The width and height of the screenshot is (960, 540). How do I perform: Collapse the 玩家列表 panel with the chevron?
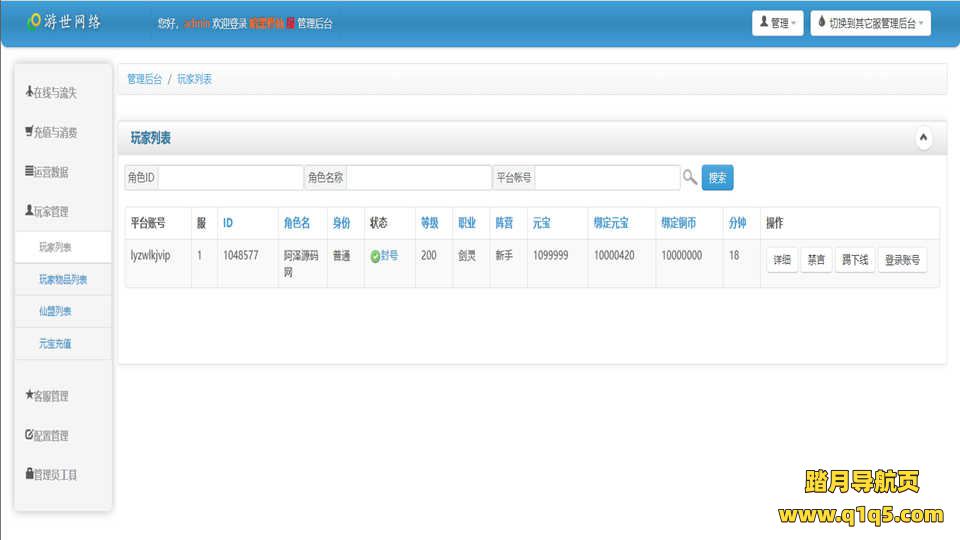click(x=923, y=138)
